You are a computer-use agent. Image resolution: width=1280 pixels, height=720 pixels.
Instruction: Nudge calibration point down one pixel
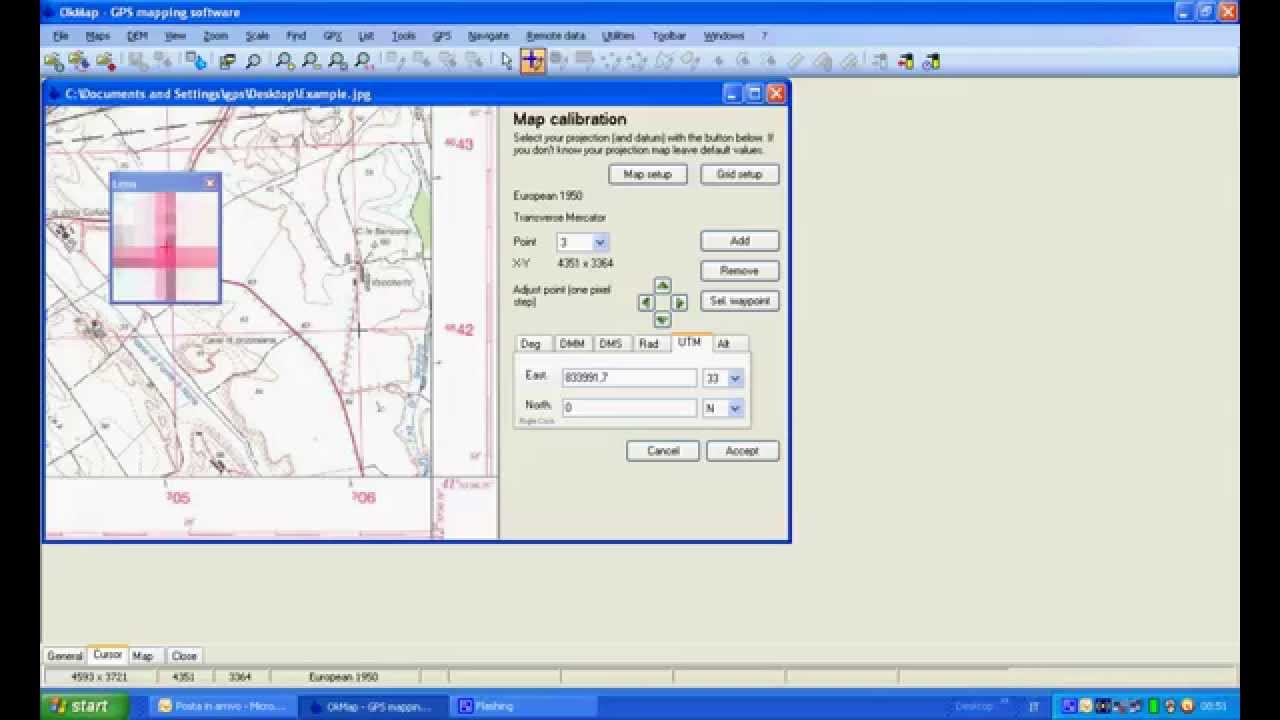662,320
